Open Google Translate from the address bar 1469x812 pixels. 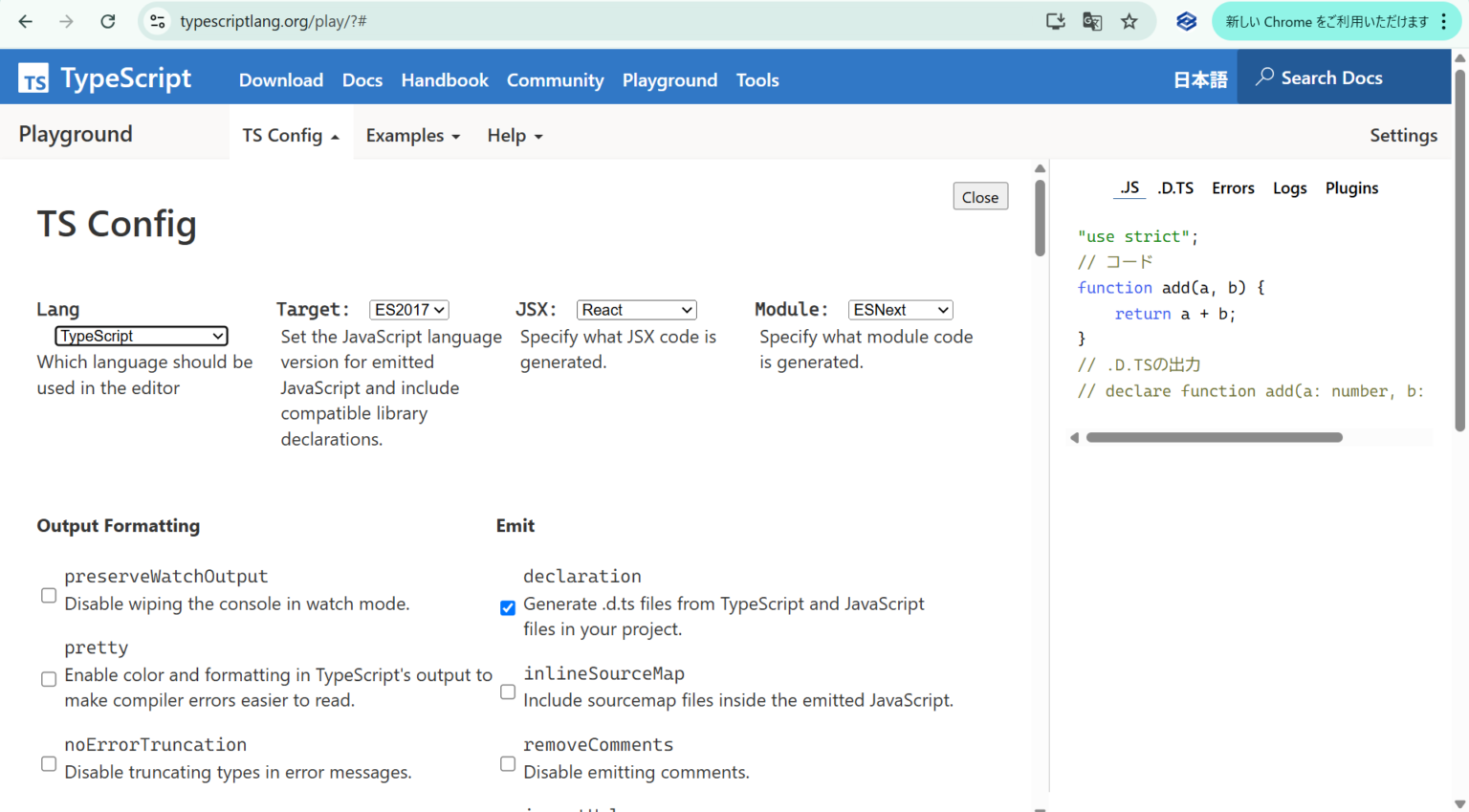point(1091,21)
